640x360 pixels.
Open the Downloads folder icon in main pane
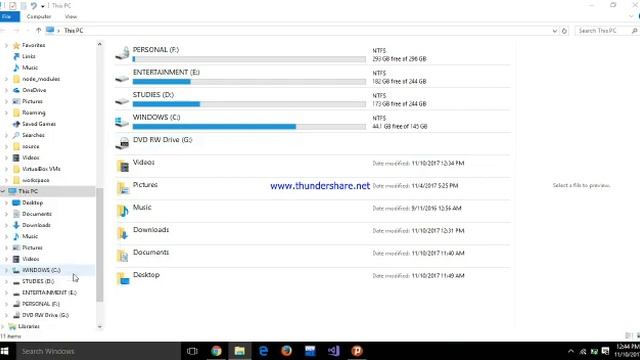point(123,233)
